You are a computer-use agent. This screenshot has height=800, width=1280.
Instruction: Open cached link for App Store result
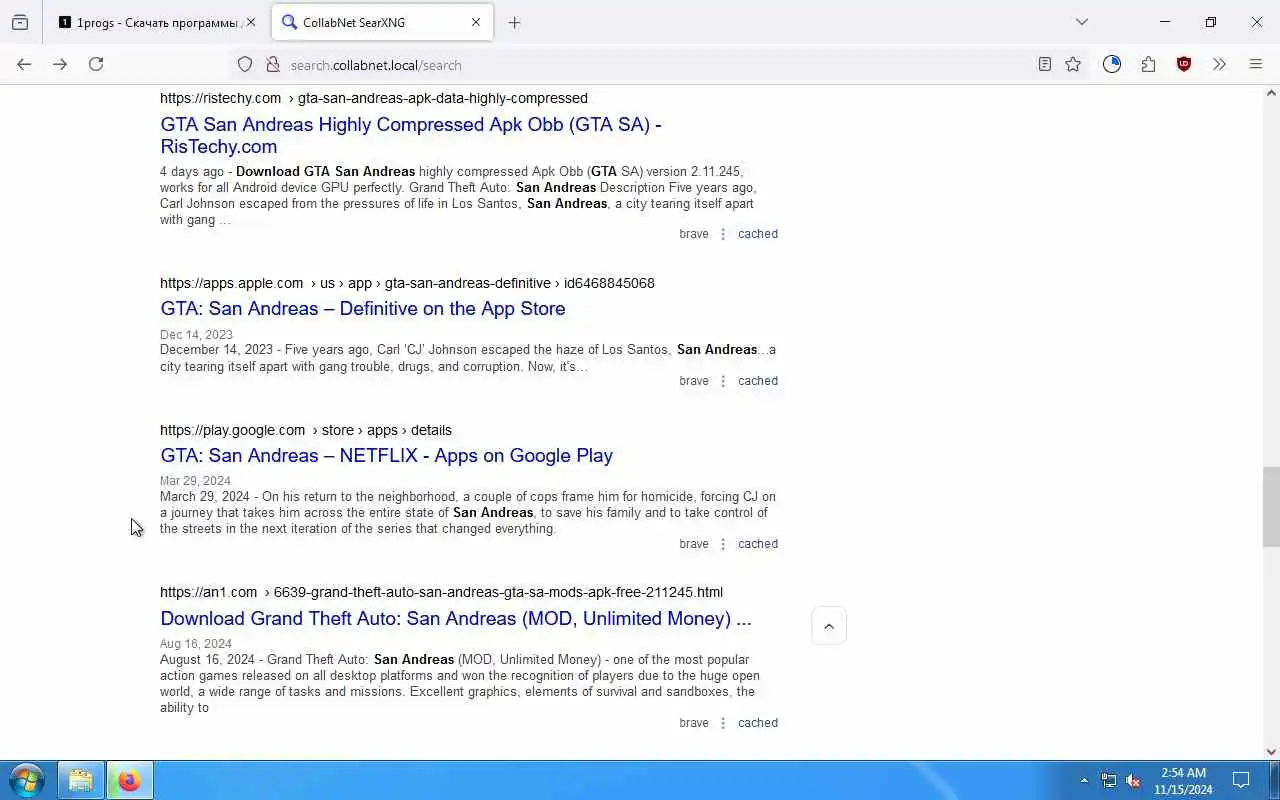757,381
